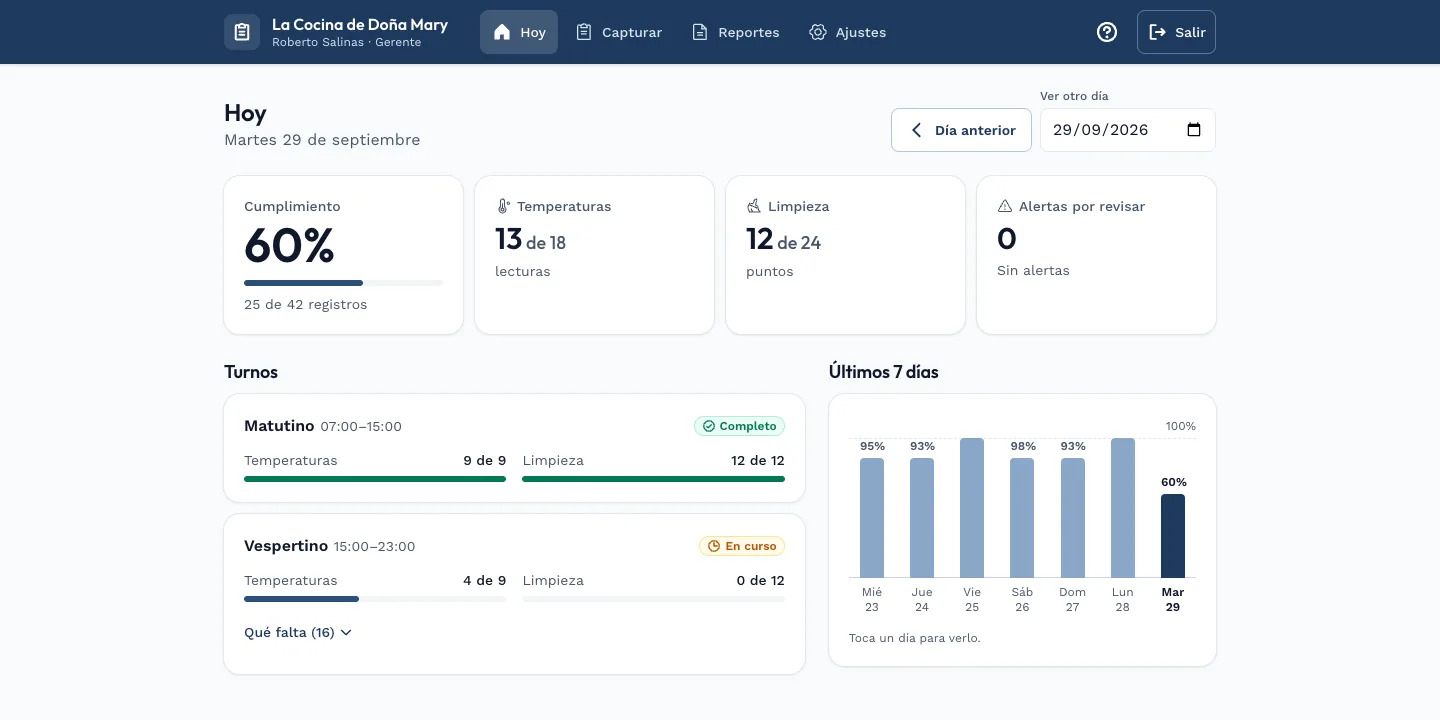Select the Jue 24 bar in chart

pos(922,518)
